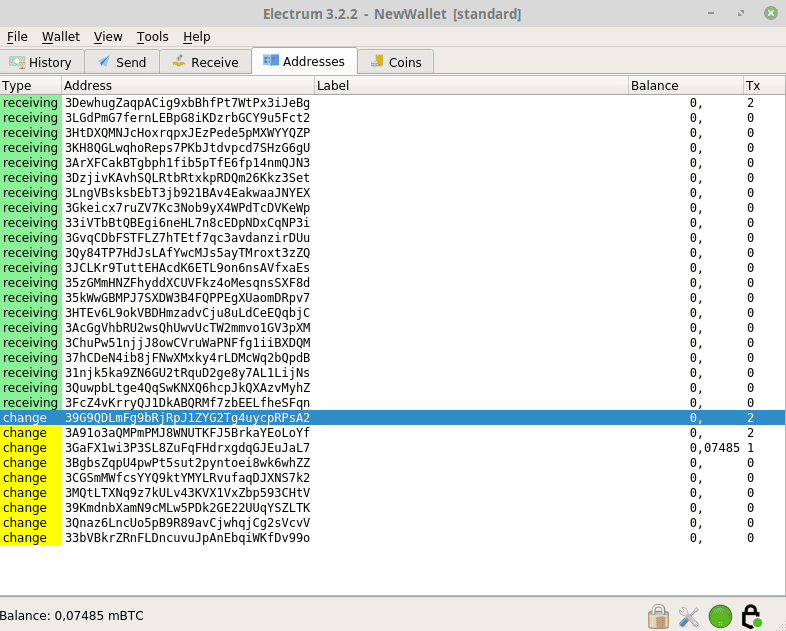Select address 35kWwGBMPJ7SXDW3B4FQPPEgXUaomDRpv7
The height and width of the screenshot is (631, 786).
click(x=187, y=298)
